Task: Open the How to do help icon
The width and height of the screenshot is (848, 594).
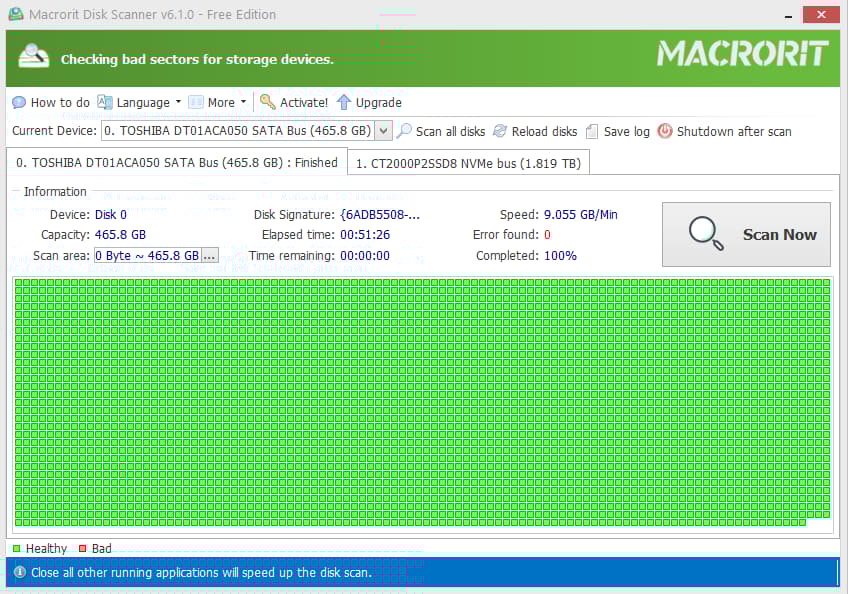Action: click(x=19, y=102)
